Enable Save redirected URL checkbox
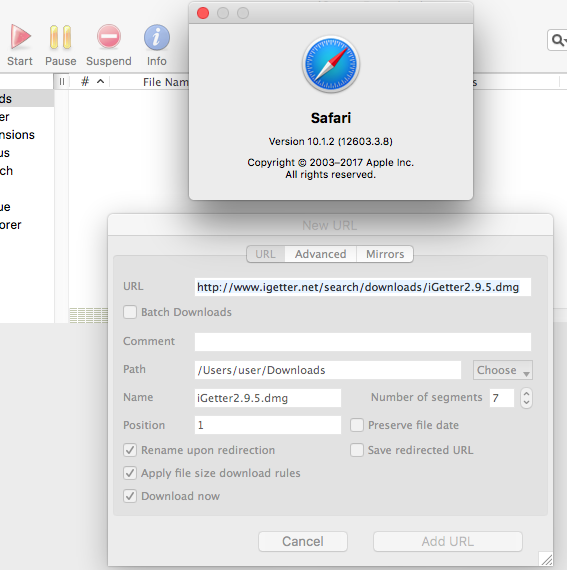Viewport: 567px width, 570px height. point(357,450)
